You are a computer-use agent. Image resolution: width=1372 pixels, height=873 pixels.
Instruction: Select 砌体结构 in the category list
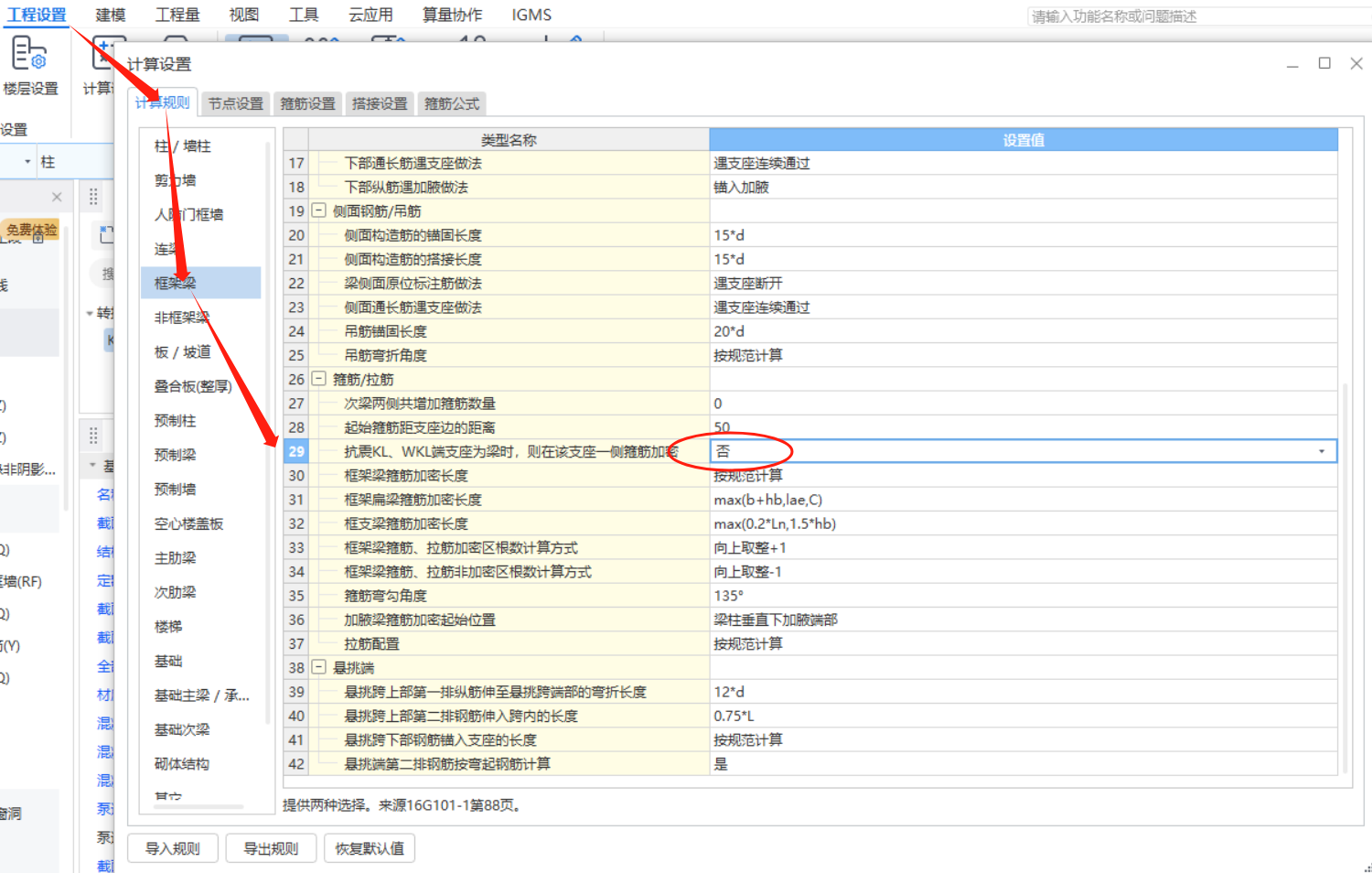point(182,763)
